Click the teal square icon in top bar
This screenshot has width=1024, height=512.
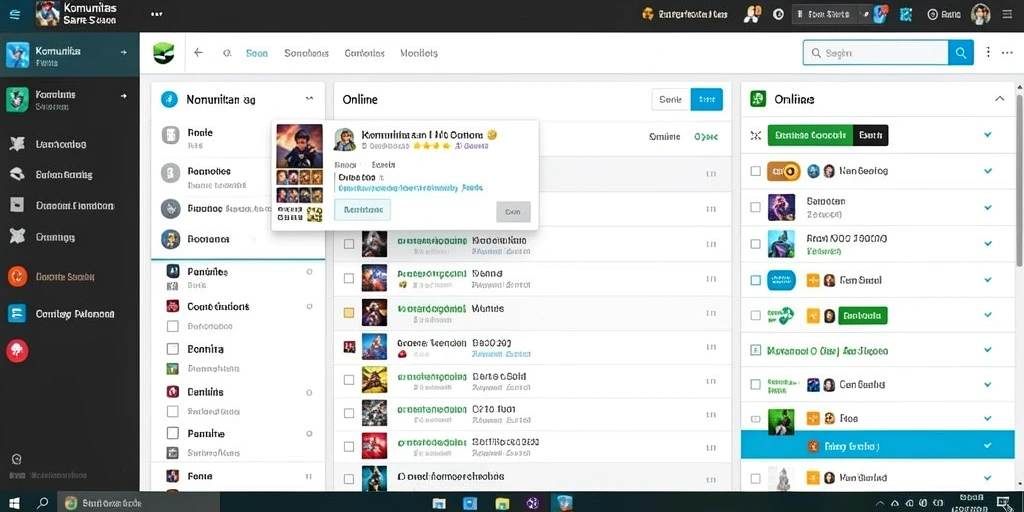tap(905, 14)
